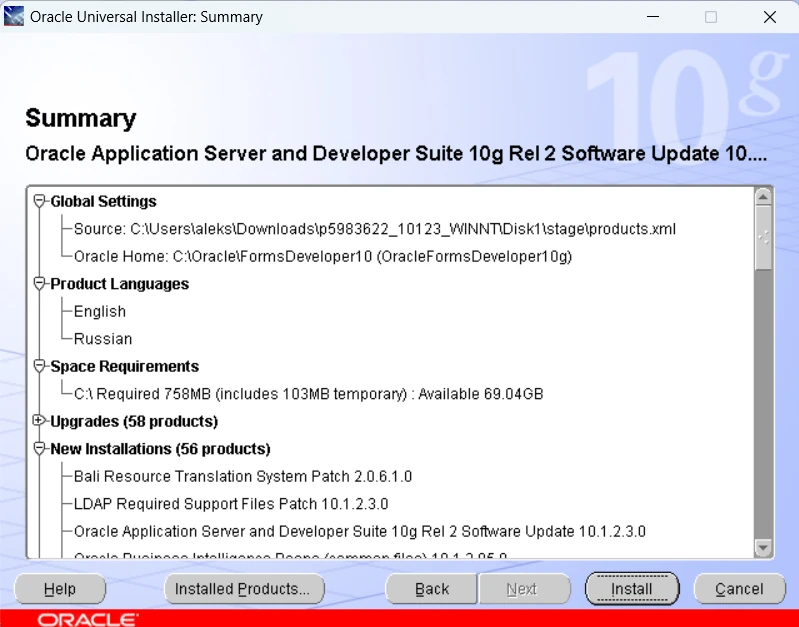
Task: Click the disabled Next button
Action: [x=523, y=589]
